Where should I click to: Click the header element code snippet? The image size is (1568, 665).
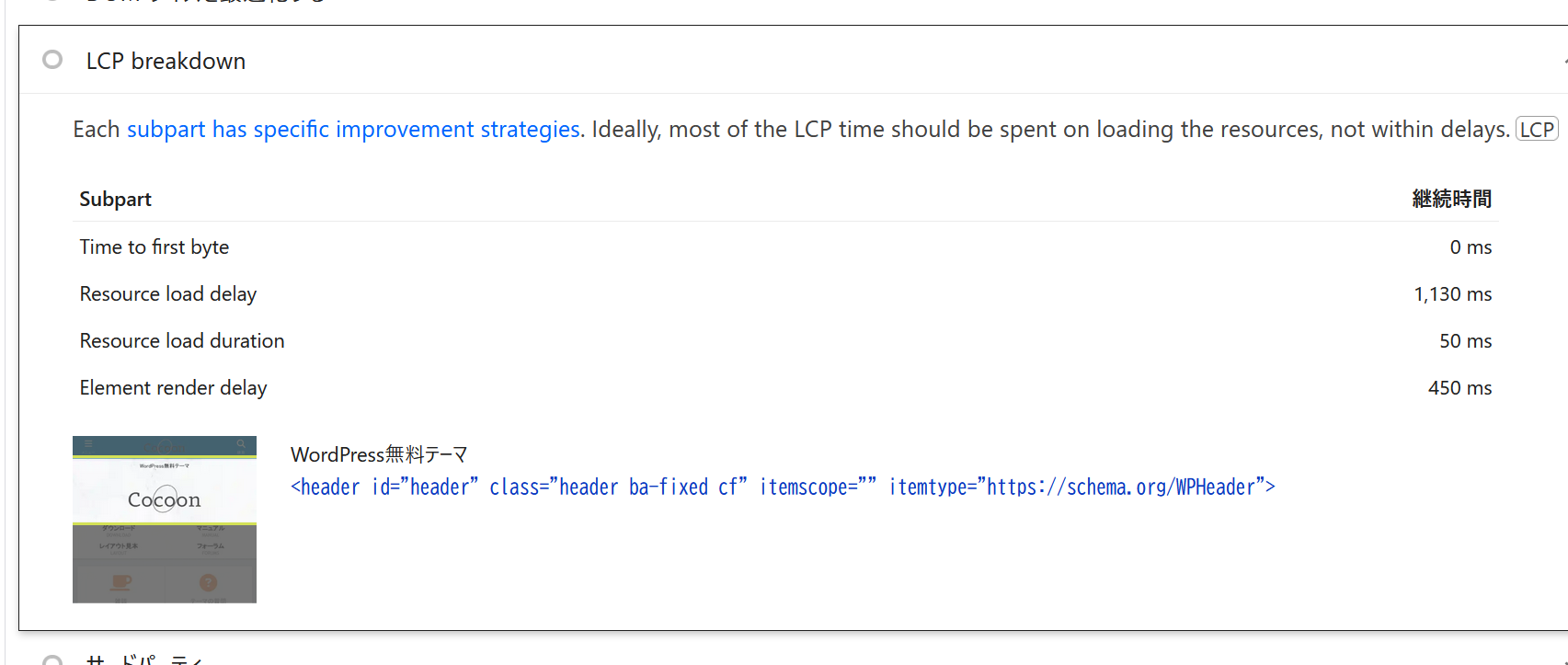pos(783,487)
